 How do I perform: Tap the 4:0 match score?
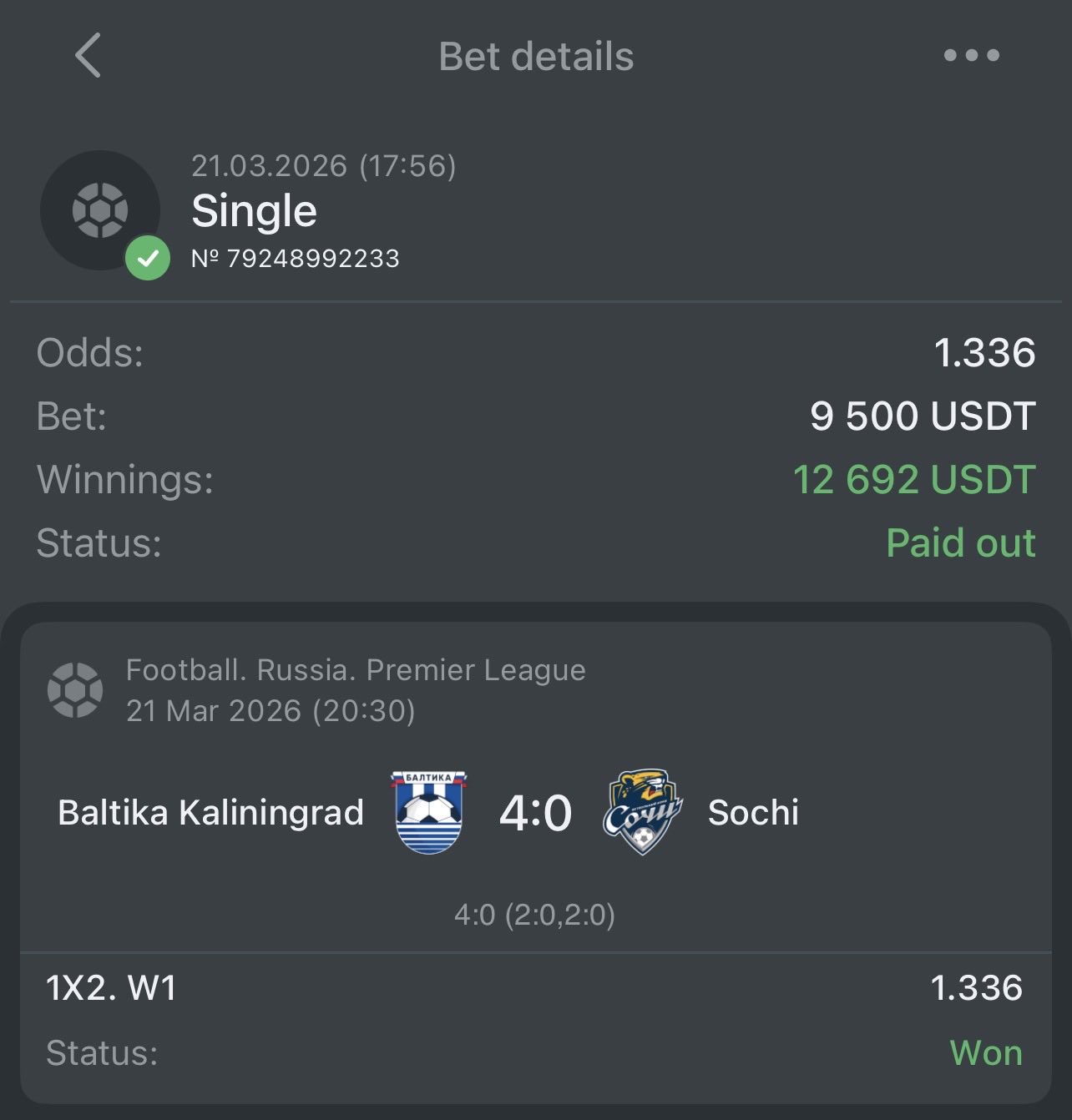point(535,813)
